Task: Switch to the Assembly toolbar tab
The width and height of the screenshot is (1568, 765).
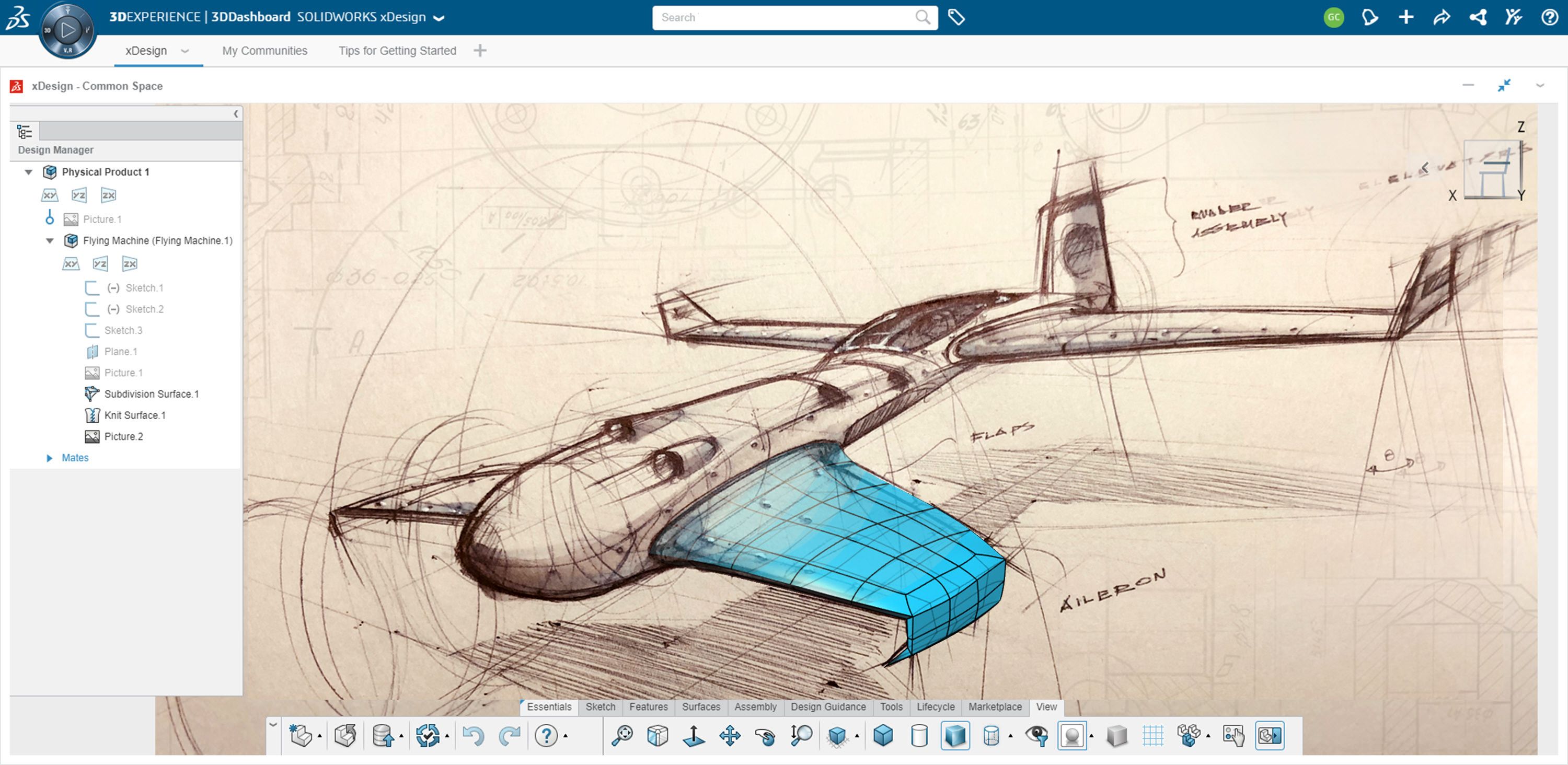Action: [755, 706]
